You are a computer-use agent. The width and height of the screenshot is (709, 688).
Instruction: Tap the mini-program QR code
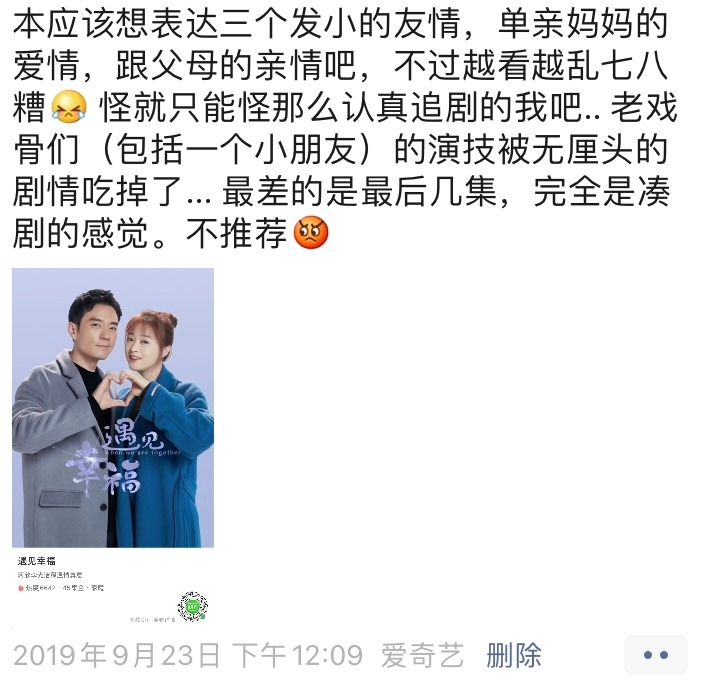pos(193,607)
